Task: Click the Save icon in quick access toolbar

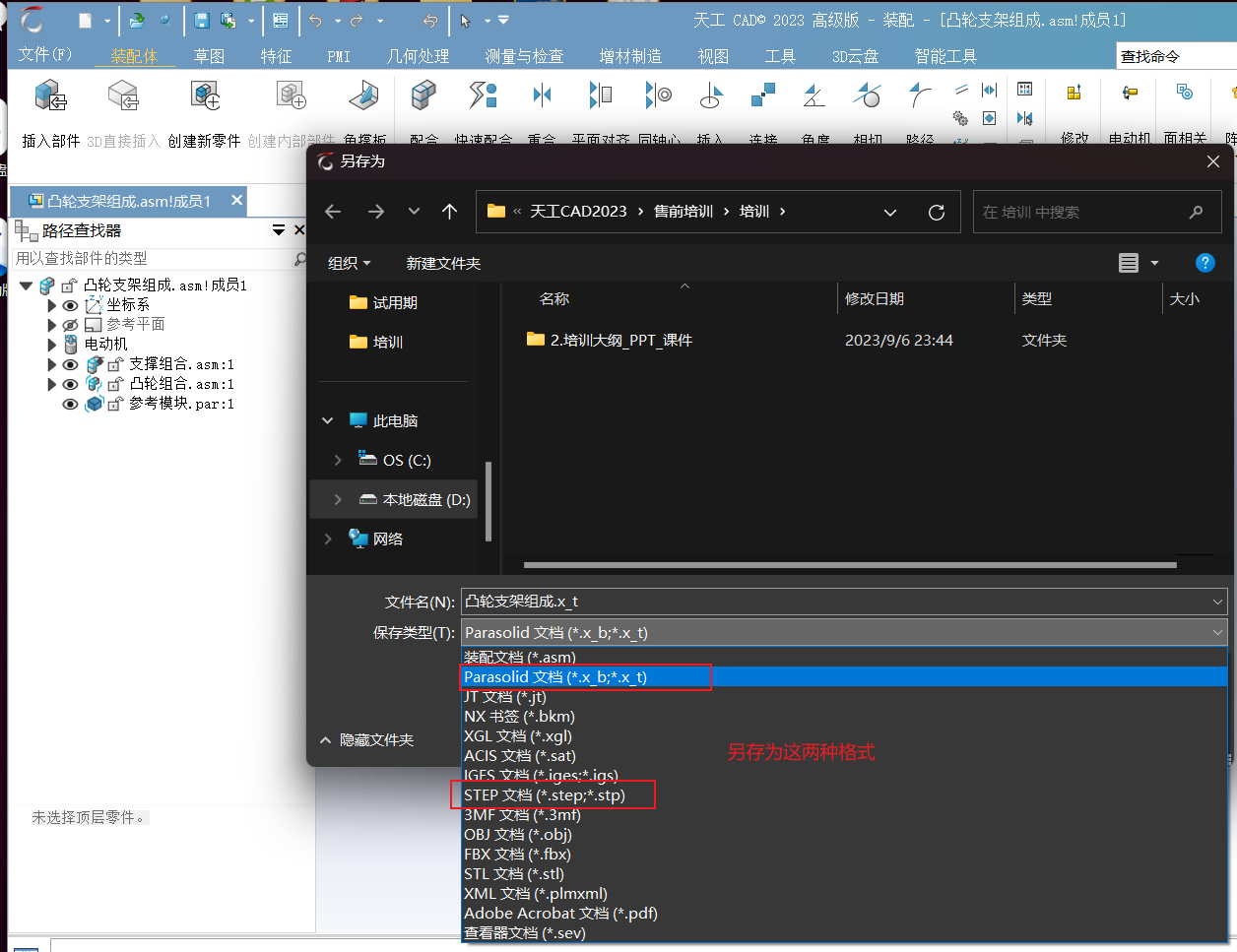Action: point(202,21)
